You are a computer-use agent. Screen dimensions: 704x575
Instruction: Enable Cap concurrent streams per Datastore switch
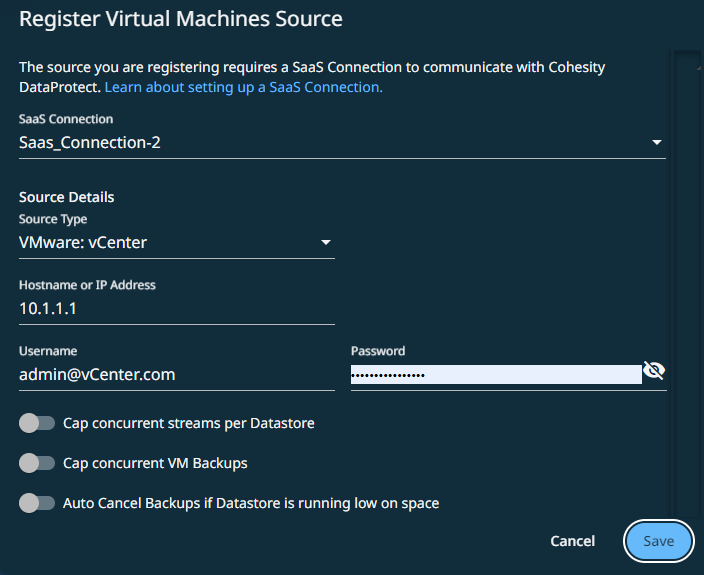click(36, 423)
